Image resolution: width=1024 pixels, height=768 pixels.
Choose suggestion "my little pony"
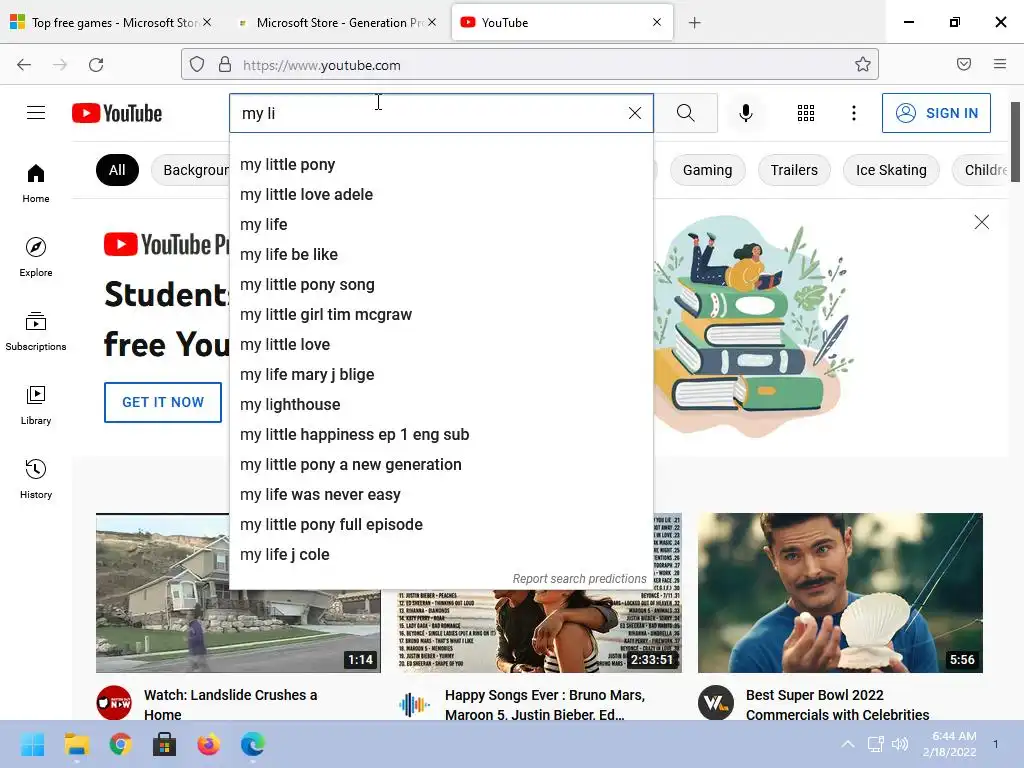[x=441, y=165]
